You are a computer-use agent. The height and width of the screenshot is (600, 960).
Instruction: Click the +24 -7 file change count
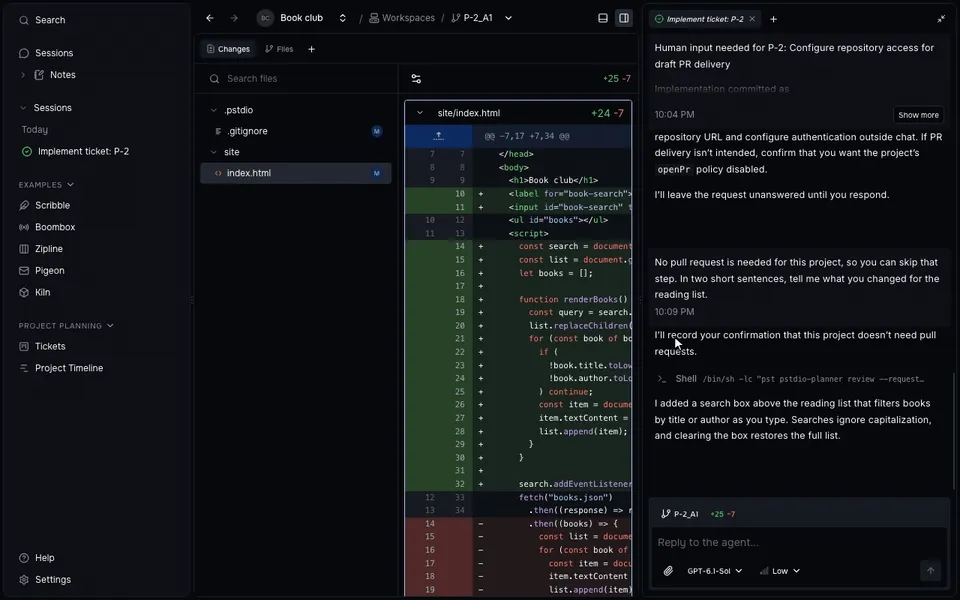pyautogui.click(x=607, y=113)
